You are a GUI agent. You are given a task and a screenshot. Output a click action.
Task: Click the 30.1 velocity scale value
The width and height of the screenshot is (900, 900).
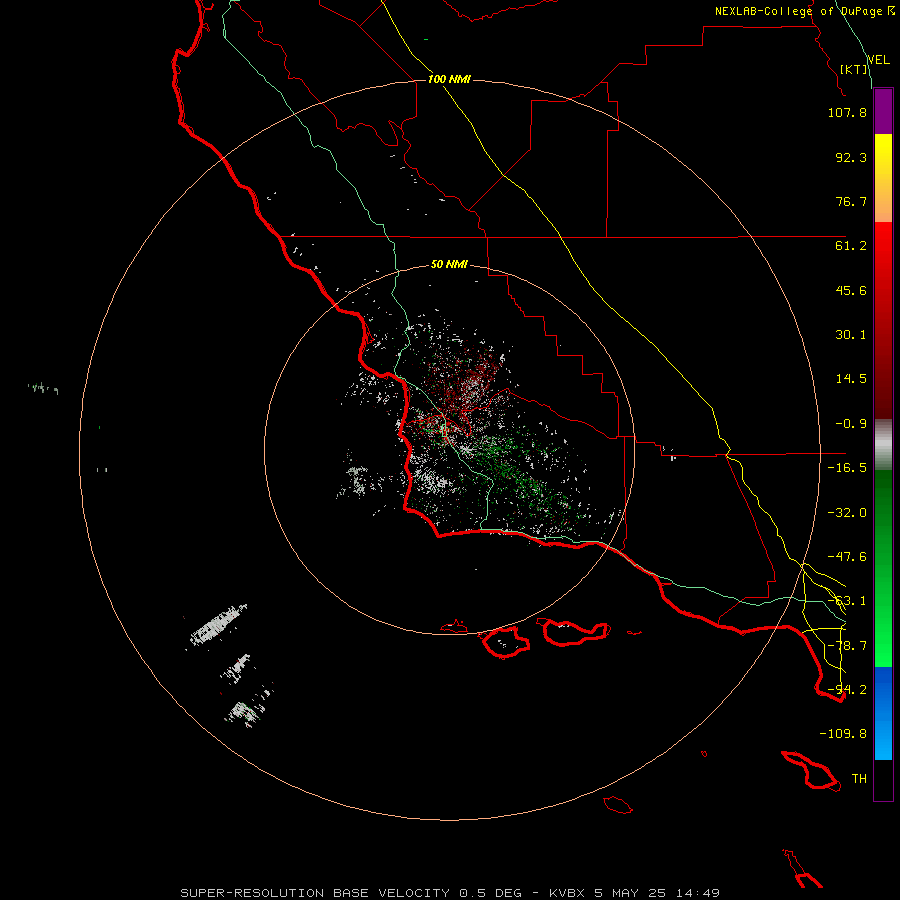point(851,335)
